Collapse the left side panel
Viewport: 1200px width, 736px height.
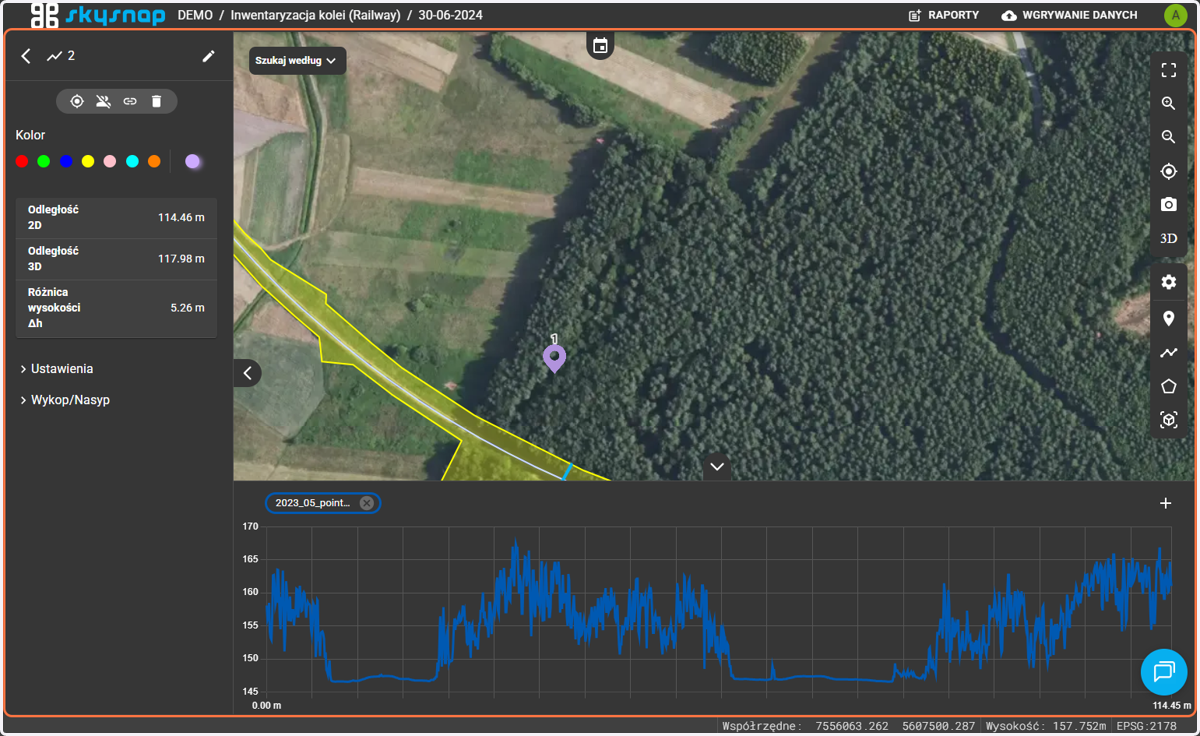[x=248, y=373]
